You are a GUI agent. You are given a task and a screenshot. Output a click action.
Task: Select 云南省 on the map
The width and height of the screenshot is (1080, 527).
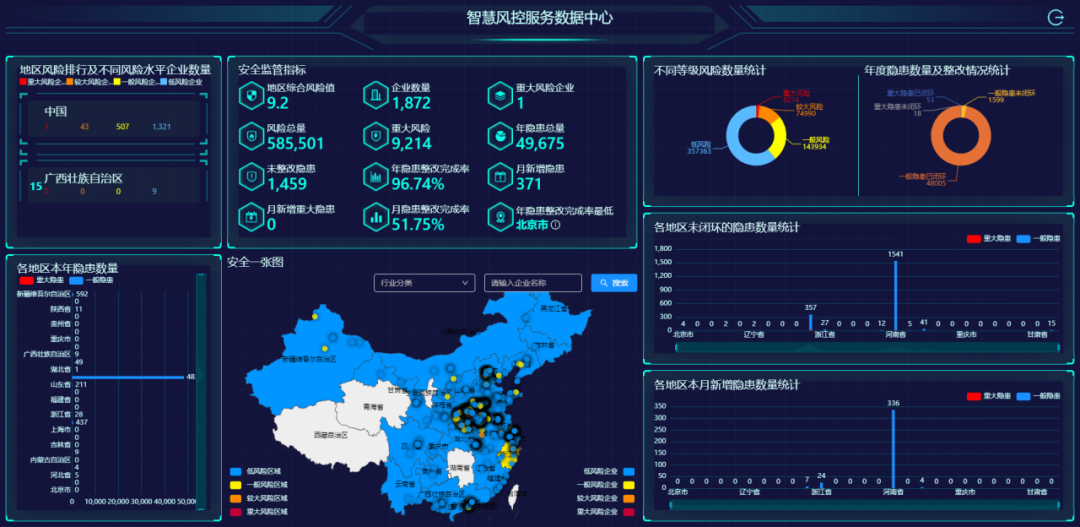pos(405,484)
